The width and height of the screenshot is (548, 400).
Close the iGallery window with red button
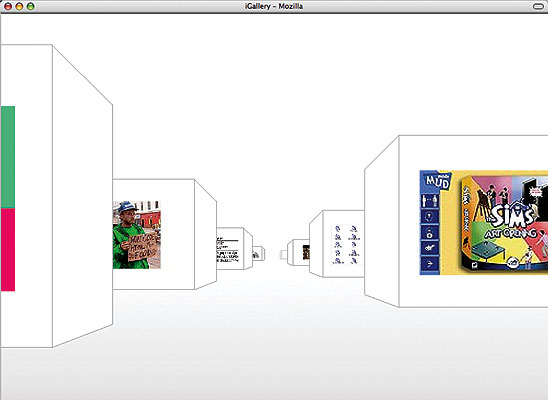[8, 6]
